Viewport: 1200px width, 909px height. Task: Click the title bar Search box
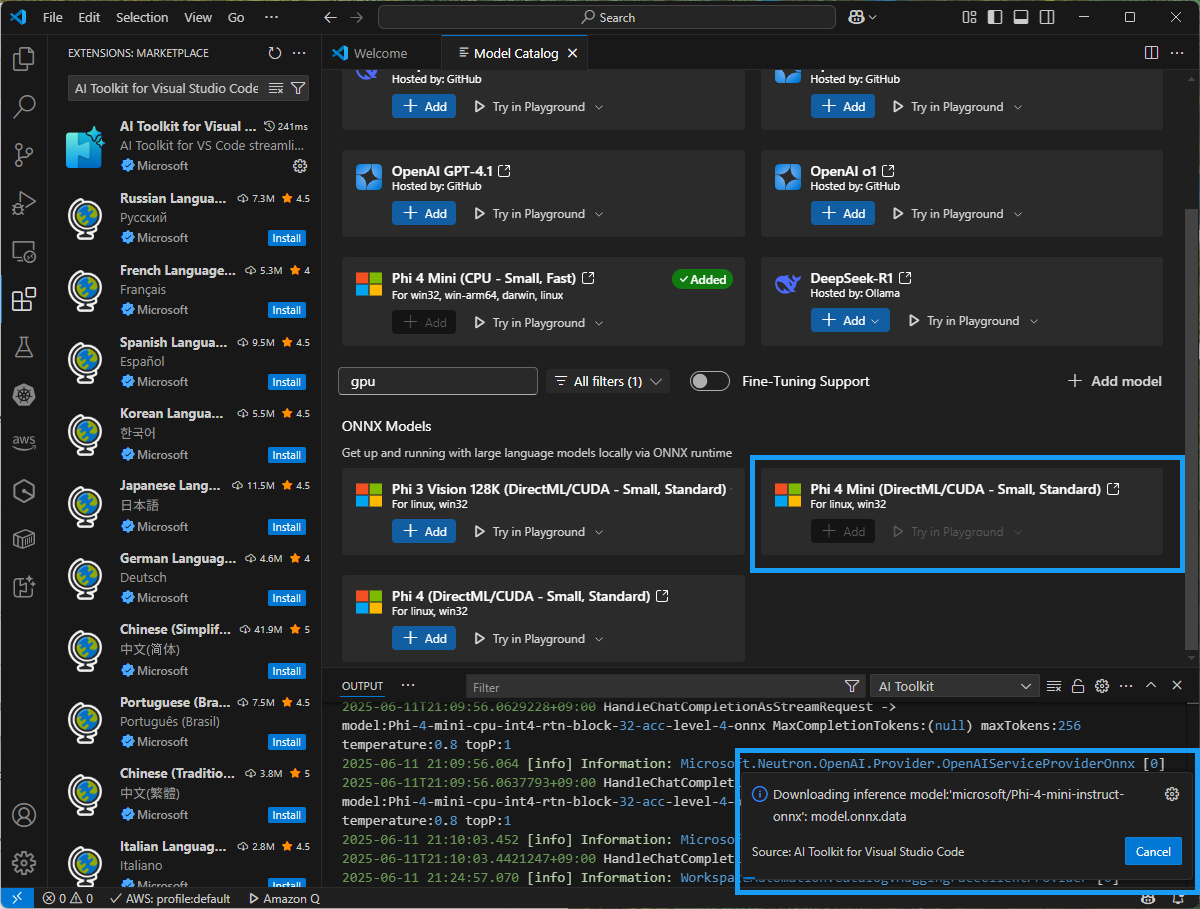point(609,17)
